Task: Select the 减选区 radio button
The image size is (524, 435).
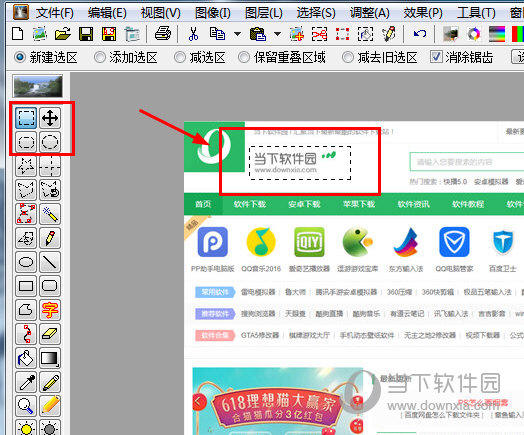Action: 180,57
